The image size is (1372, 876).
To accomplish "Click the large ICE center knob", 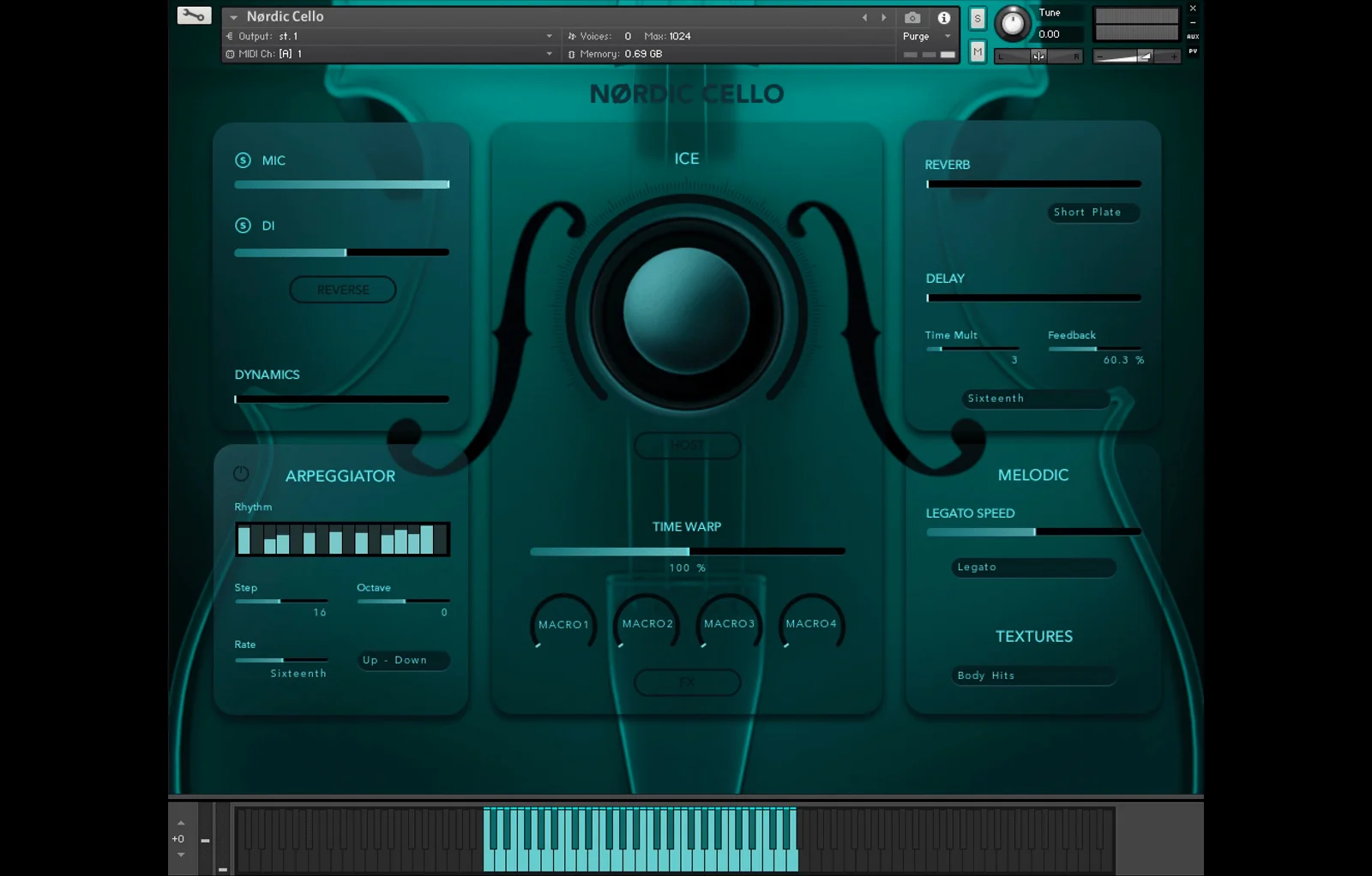I will click(x=686, y=311).
